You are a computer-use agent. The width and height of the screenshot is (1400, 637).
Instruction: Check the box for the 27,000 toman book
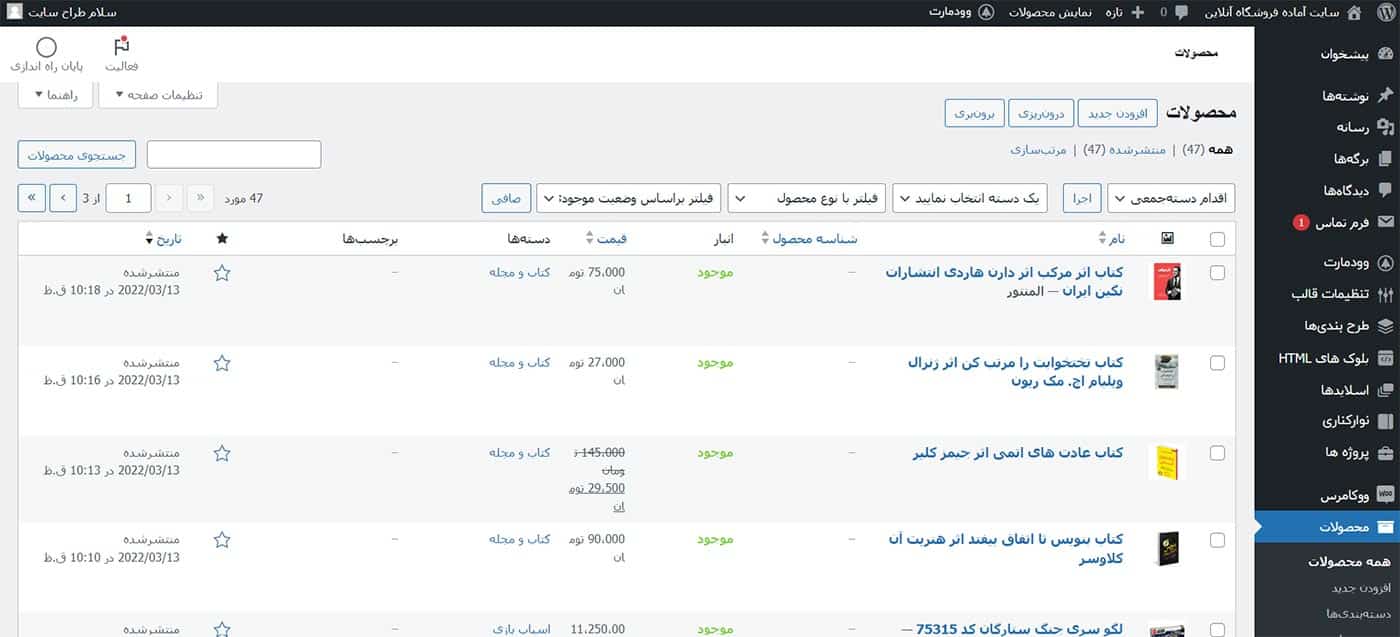[x=1217, y=363]
